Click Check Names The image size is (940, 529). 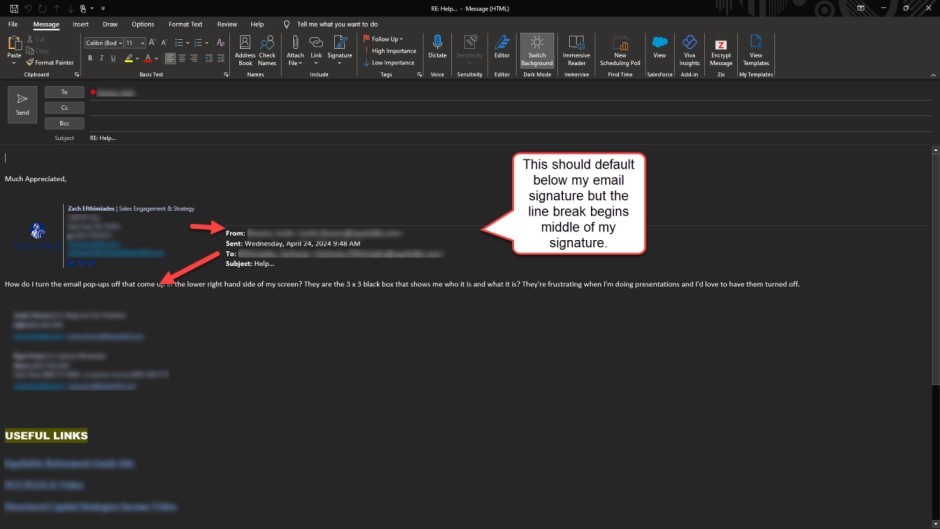[x=267, y=50]
